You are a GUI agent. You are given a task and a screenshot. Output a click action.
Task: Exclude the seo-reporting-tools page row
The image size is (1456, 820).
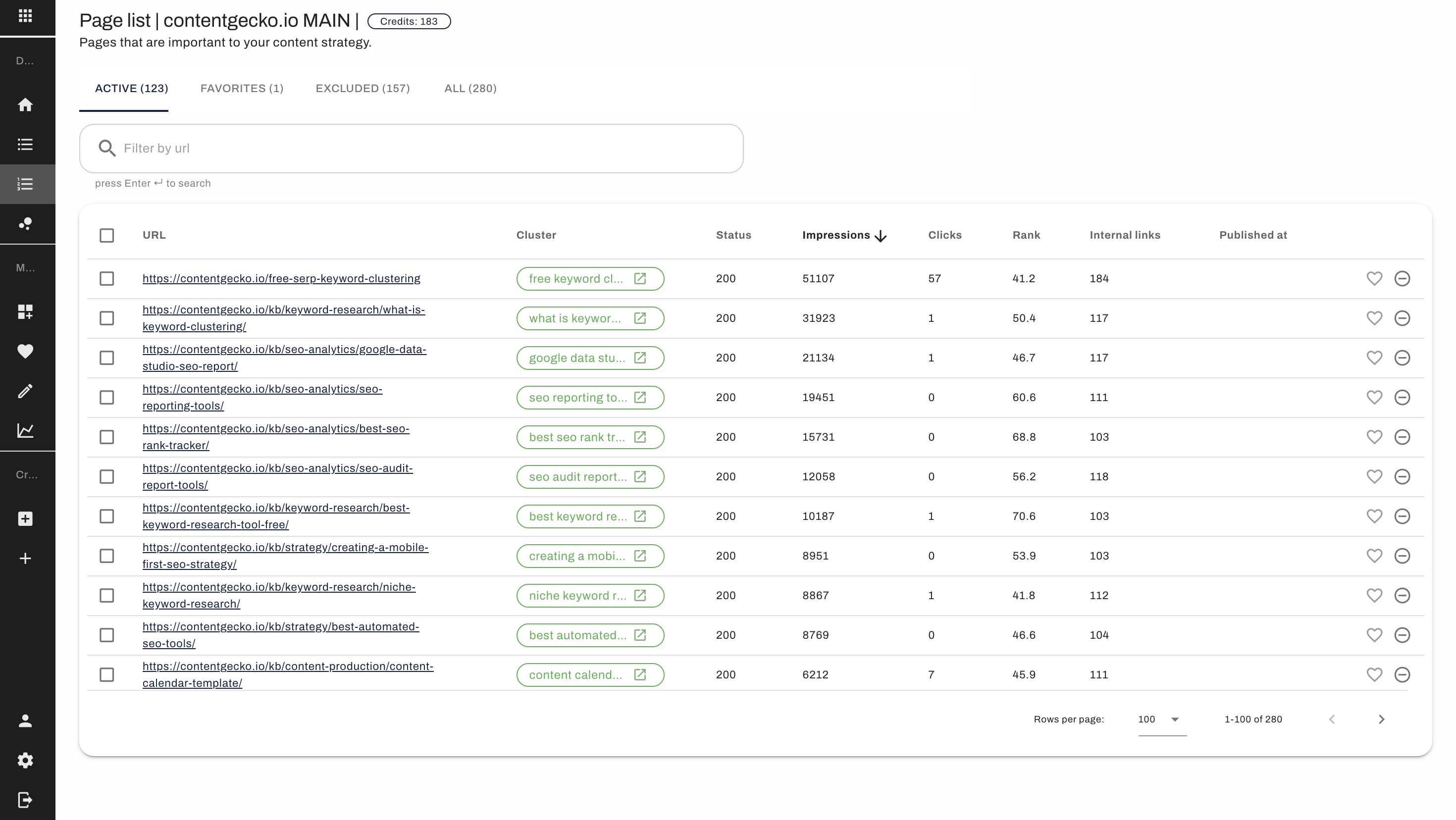pyautogui.click(x=1402, y=397)
